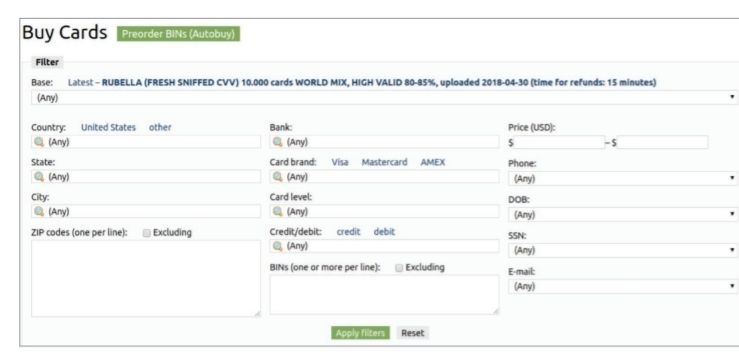
Task: Click the magnifier icon in the Credit/debit field
Action: 278,246
